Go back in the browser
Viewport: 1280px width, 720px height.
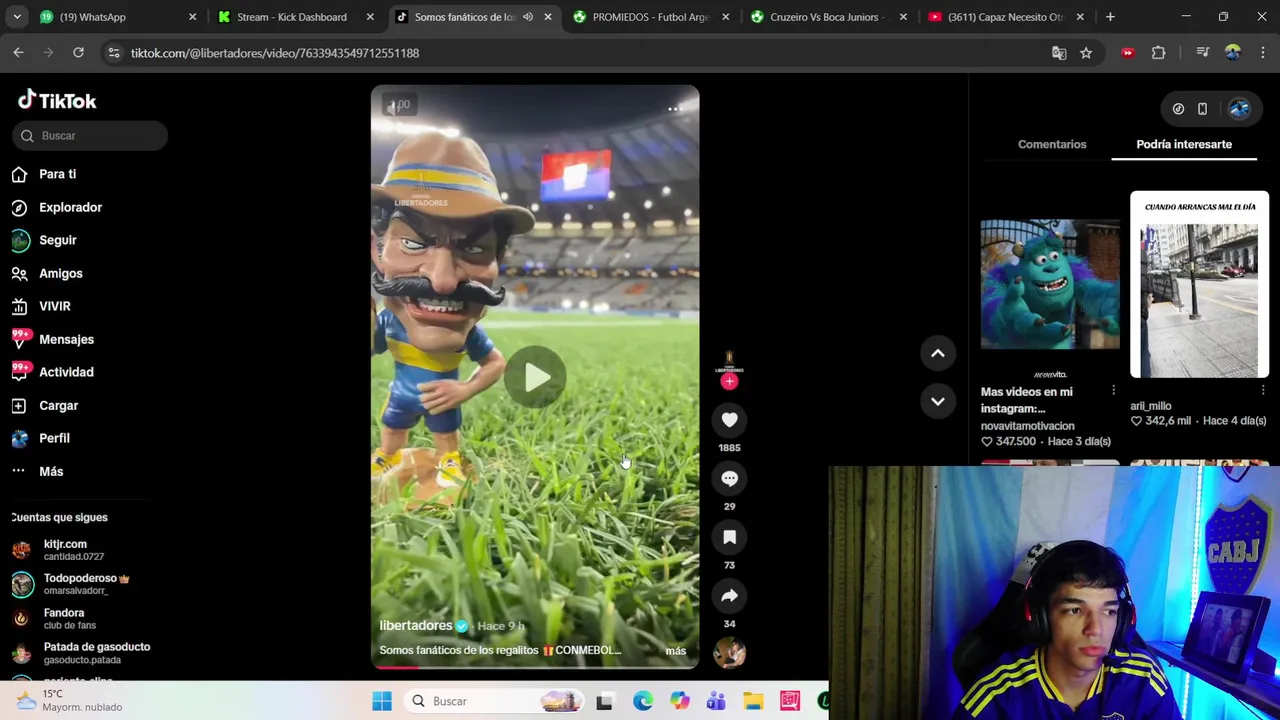click(18, 53)
